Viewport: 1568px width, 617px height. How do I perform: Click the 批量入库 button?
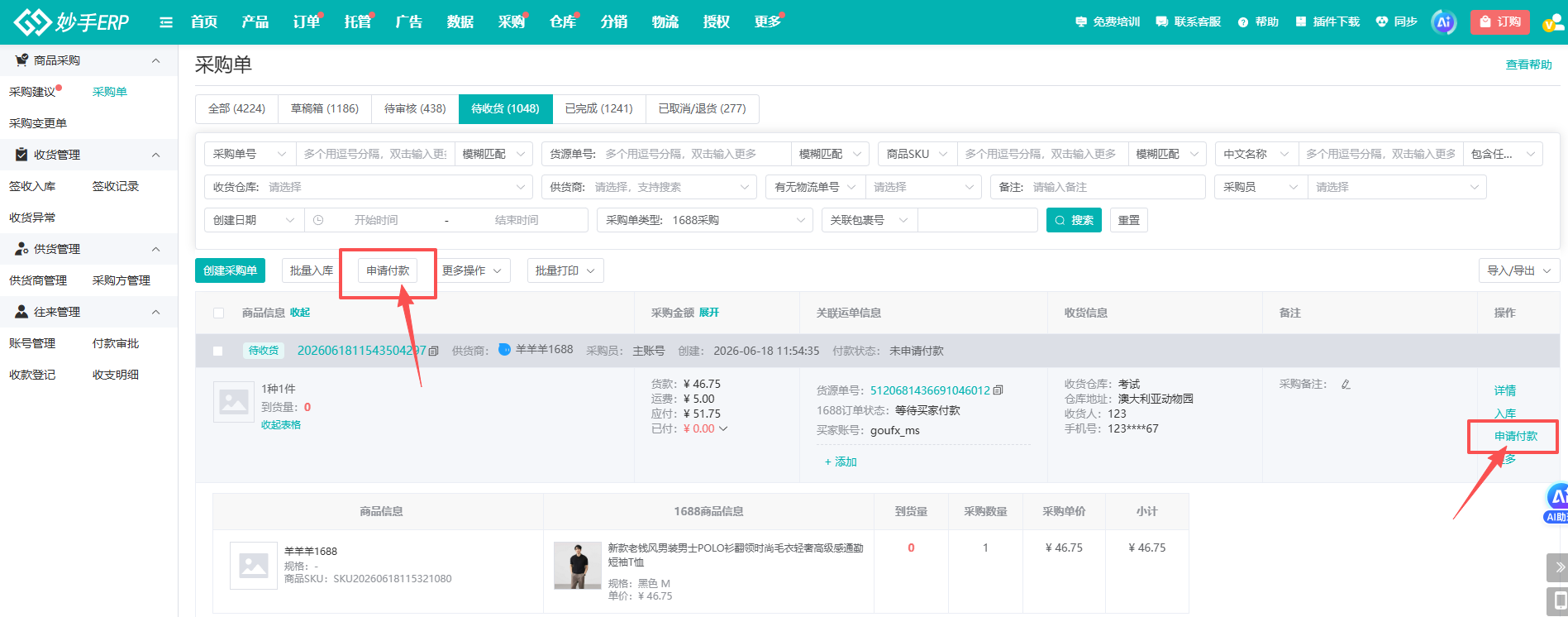[312, 270]
